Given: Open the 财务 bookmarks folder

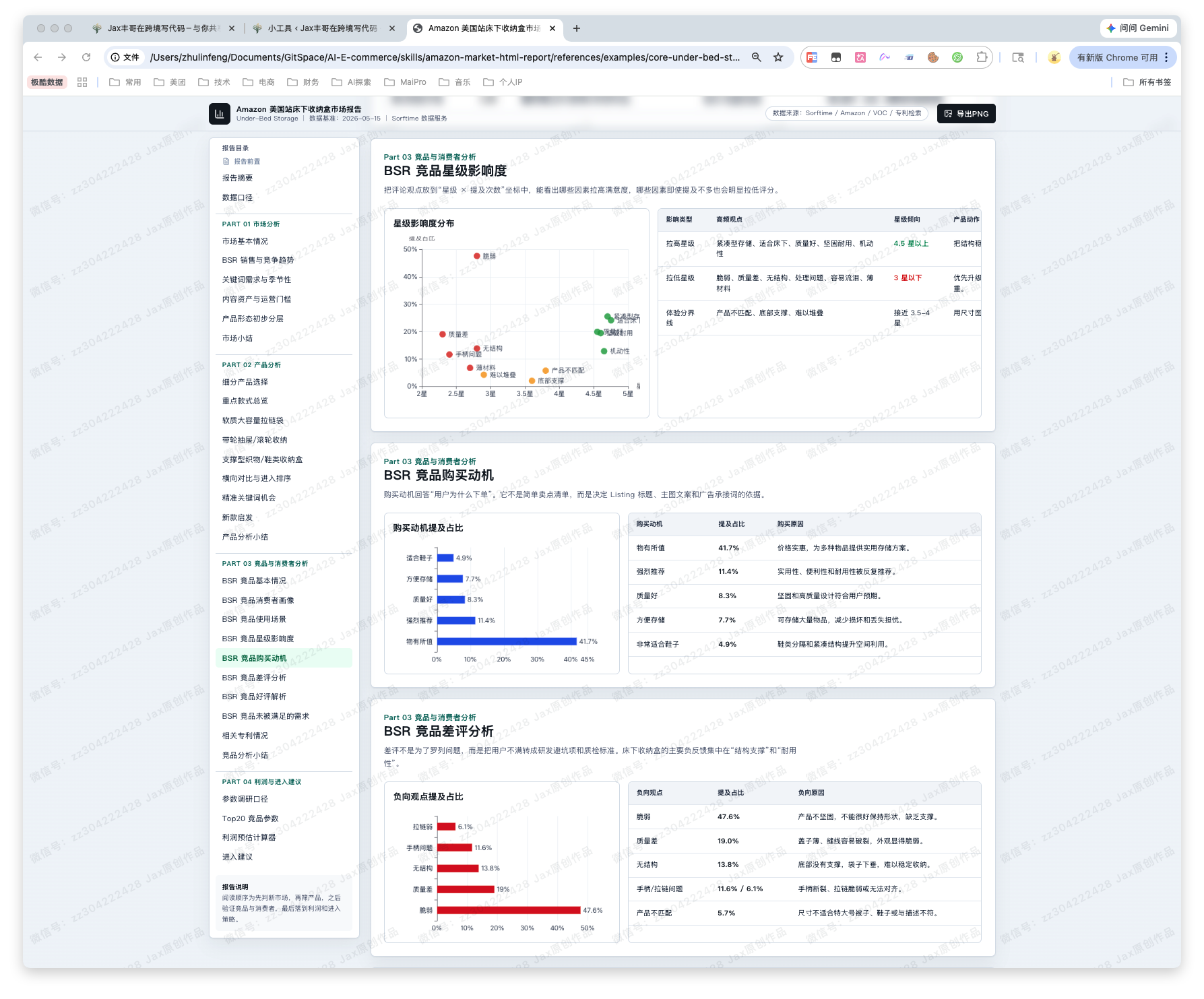Looking at the screenshot, I should pyautogui.click(x=303, y=82).
